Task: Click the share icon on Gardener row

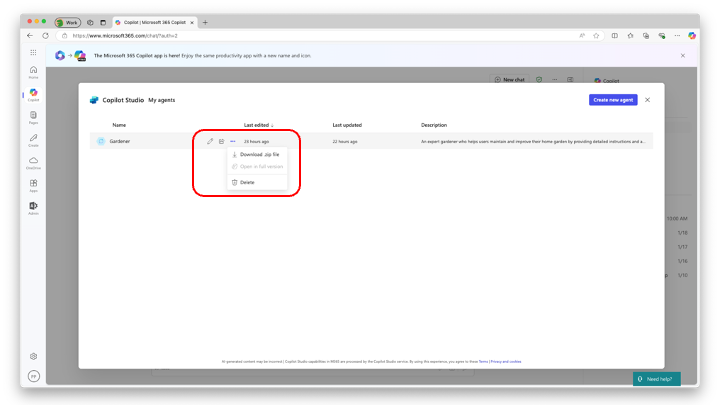Action: pyautogui.click(x=221, y=141)
